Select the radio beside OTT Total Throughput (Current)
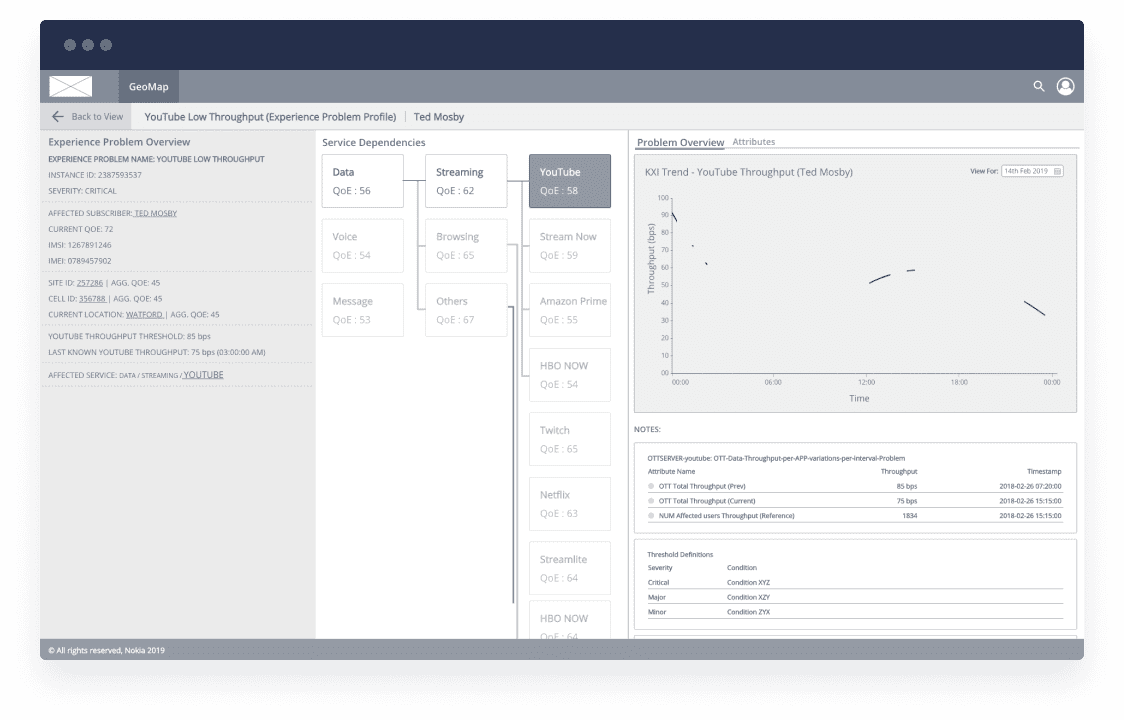Viewport: 1124px width, 720px height. click(651, 500)
